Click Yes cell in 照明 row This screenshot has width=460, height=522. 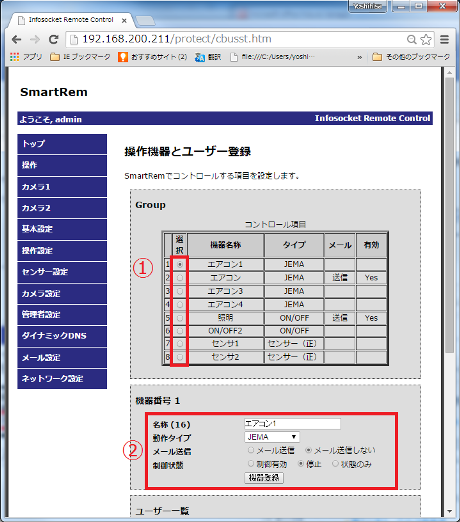pyautogui.click(x=371, y=318)
